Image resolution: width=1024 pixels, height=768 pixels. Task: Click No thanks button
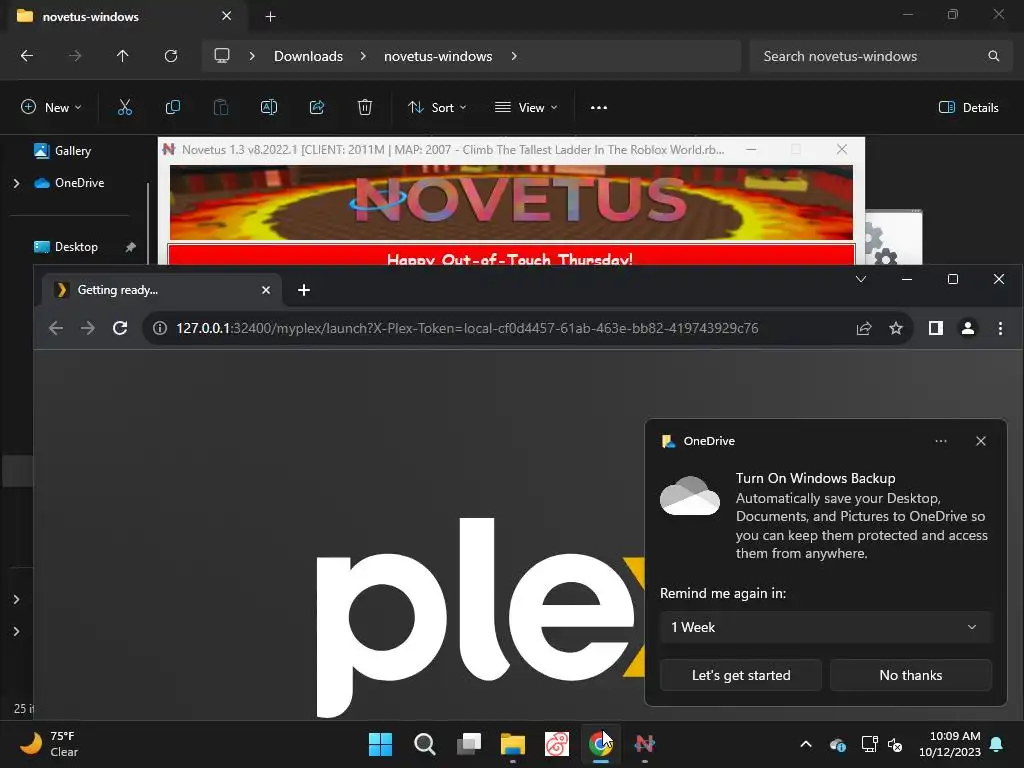[x=910, y=675]
